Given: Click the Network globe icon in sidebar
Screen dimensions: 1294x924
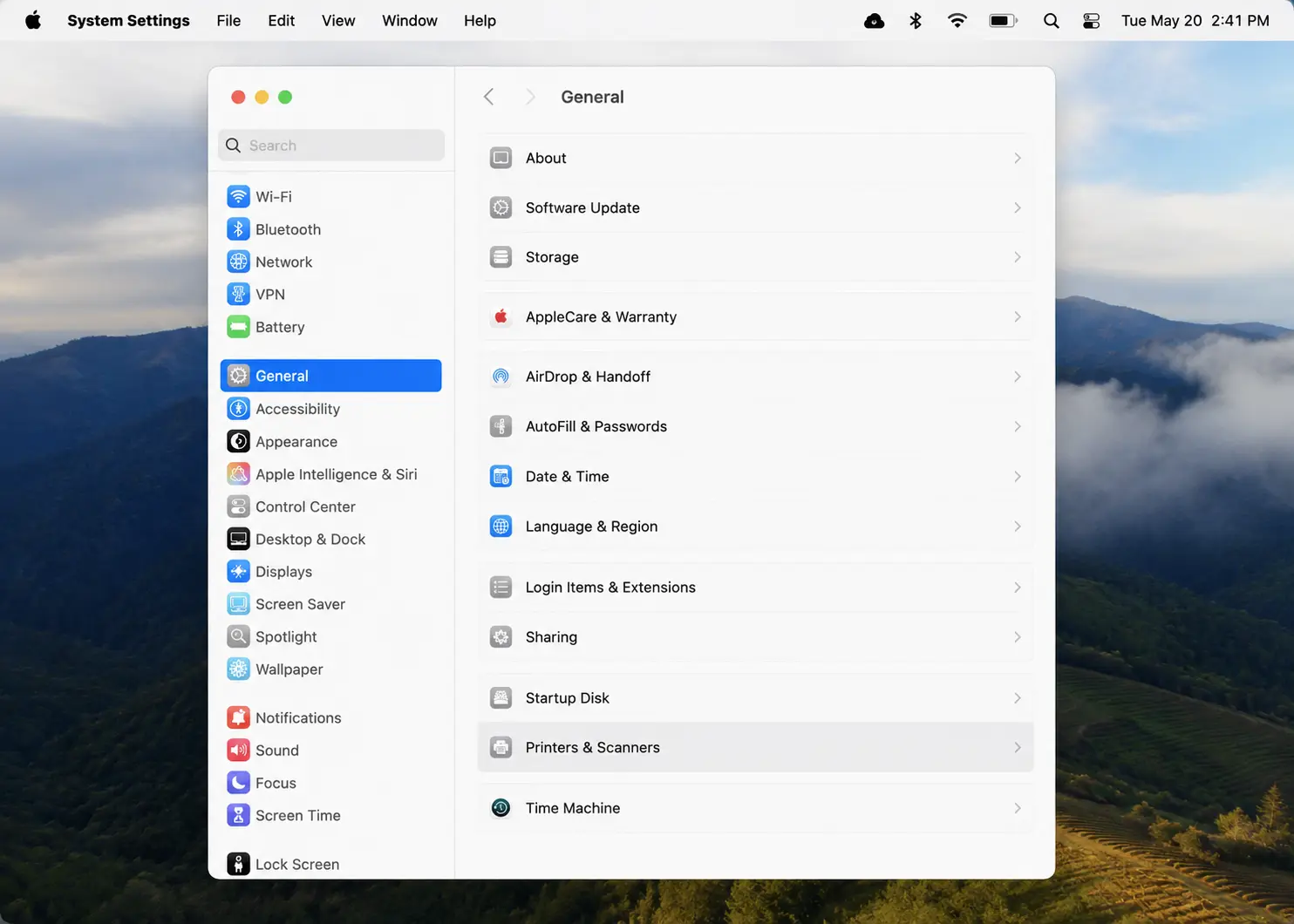Looking at the screenshot, I should point(238,262).
